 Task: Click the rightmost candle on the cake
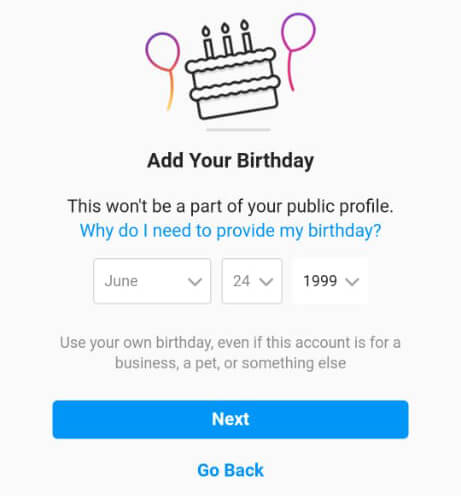(247, 36)
